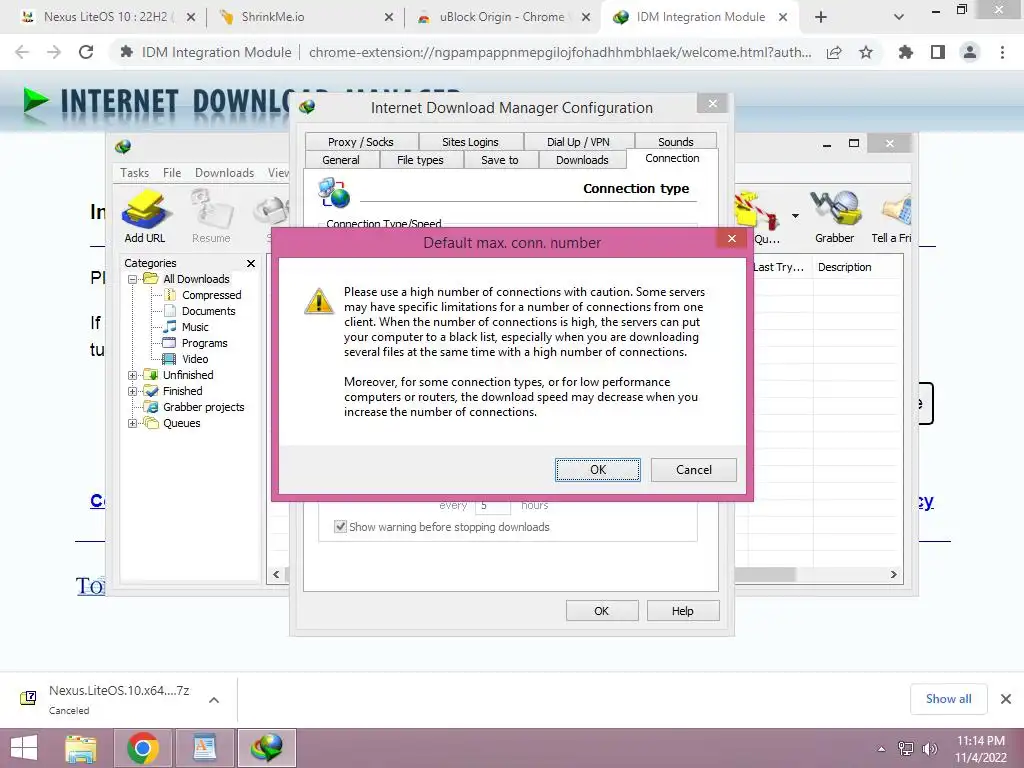1024x768 pixels.
Task: Open the Grabber tool icon
Action: pos(834,217)
